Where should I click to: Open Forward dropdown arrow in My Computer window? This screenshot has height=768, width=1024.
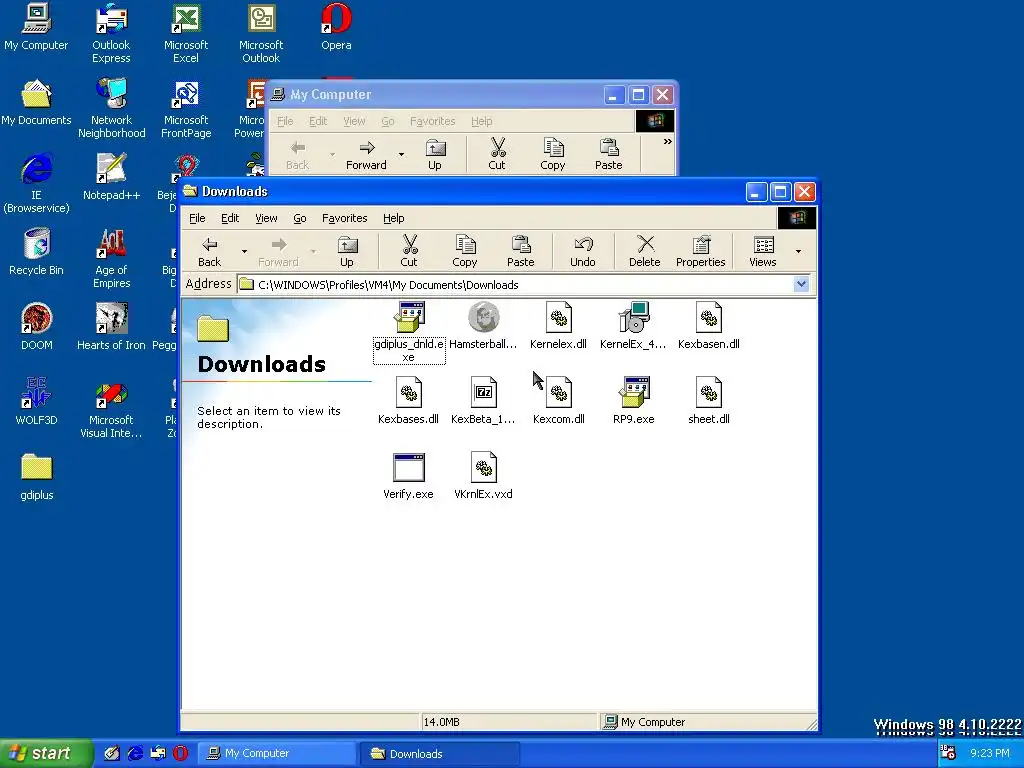[x=401, y=155]
